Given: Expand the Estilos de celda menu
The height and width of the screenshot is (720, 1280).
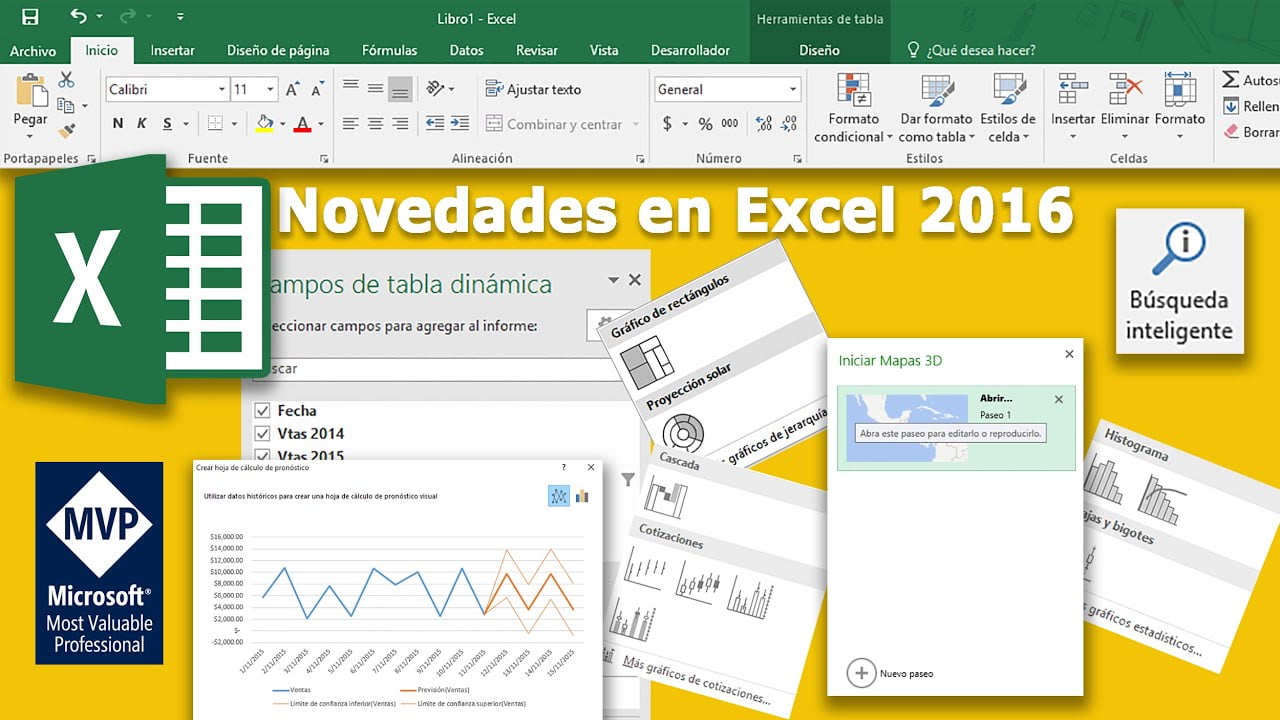Looking at the screenshot, I should 1008,109.
